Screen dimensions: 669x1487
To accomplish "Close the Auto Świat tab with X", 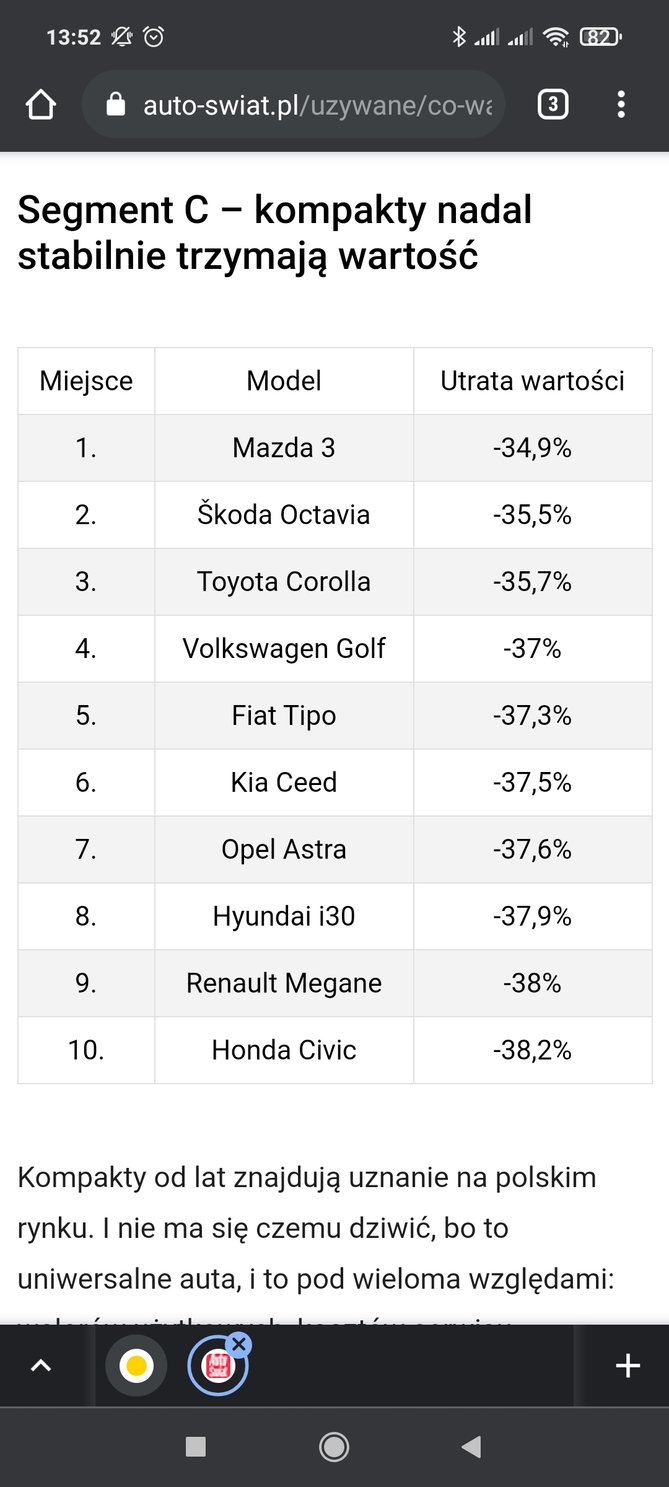I will tap(238, 1345).
